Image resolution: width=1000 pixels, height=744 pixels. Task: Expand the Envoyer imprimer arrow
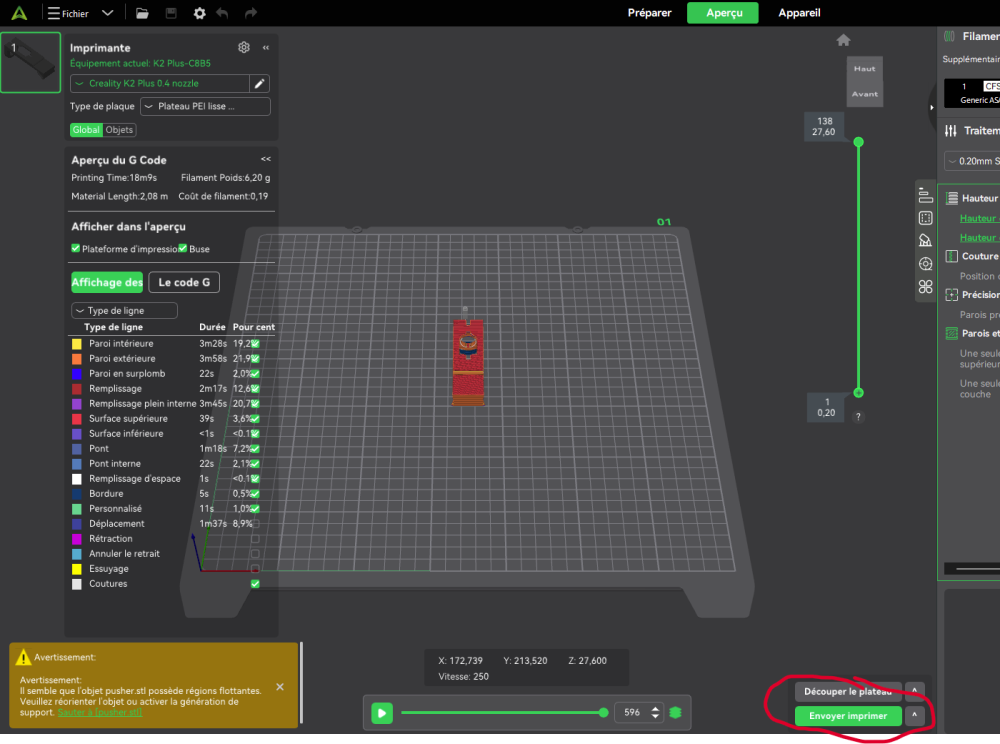[x=915, y=716]
